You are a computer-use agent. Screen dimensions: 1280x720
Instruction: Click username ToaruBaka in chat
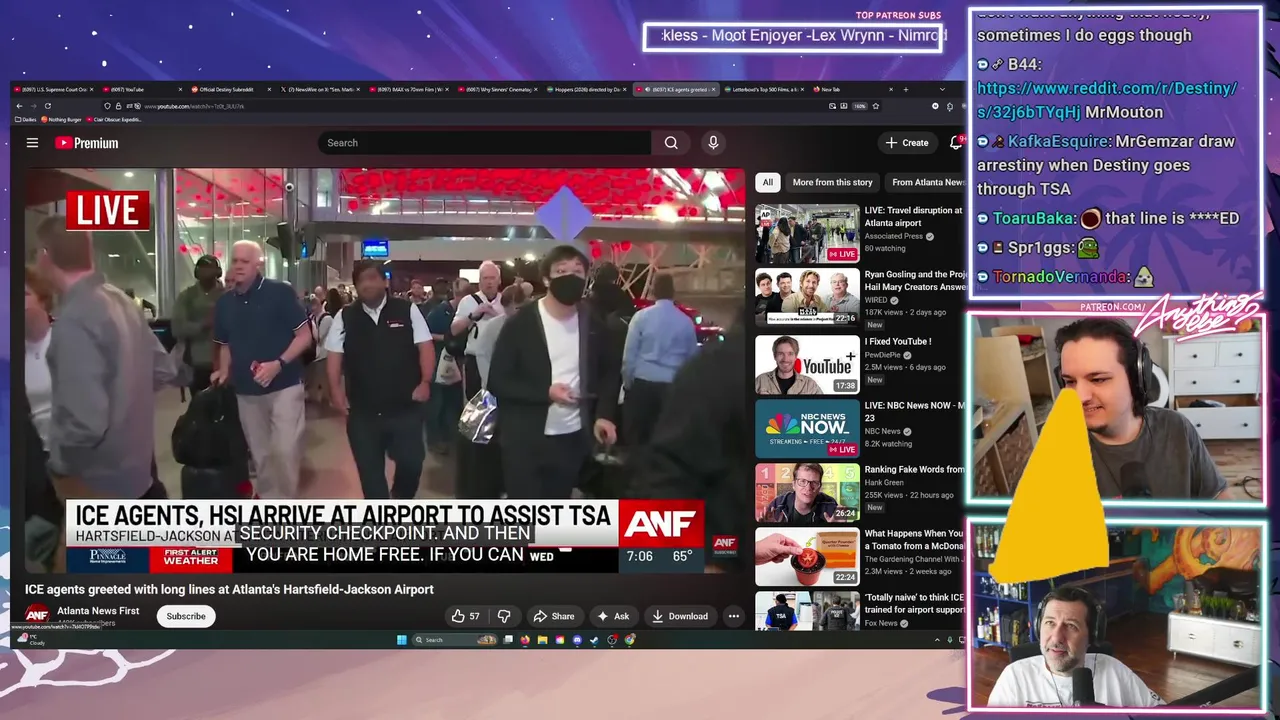1034,218
